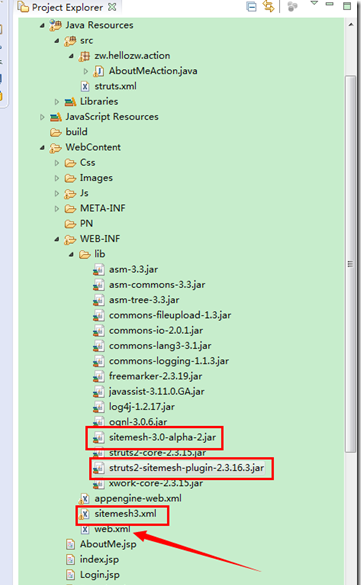
Task: Click the JavaScript Resources icon
Action: (x=56, y=117)
